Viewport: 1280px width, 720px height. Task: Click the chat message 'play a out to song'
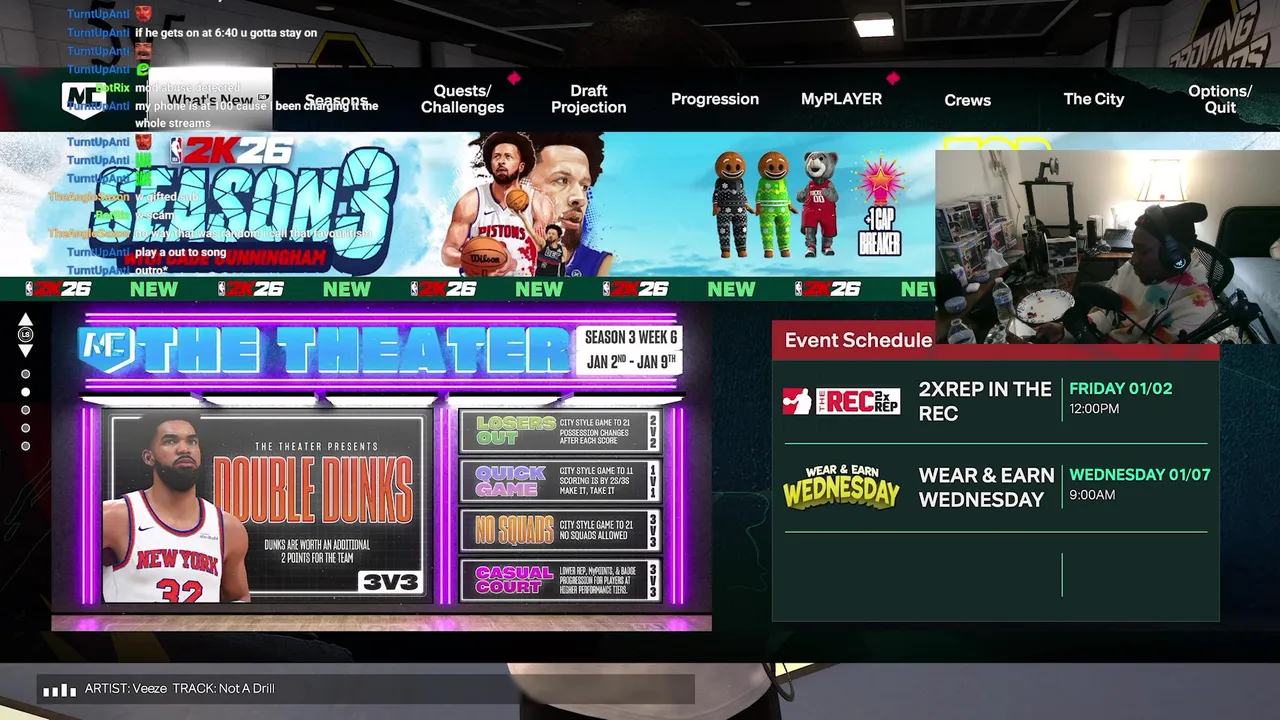click(x=180, y=252)
